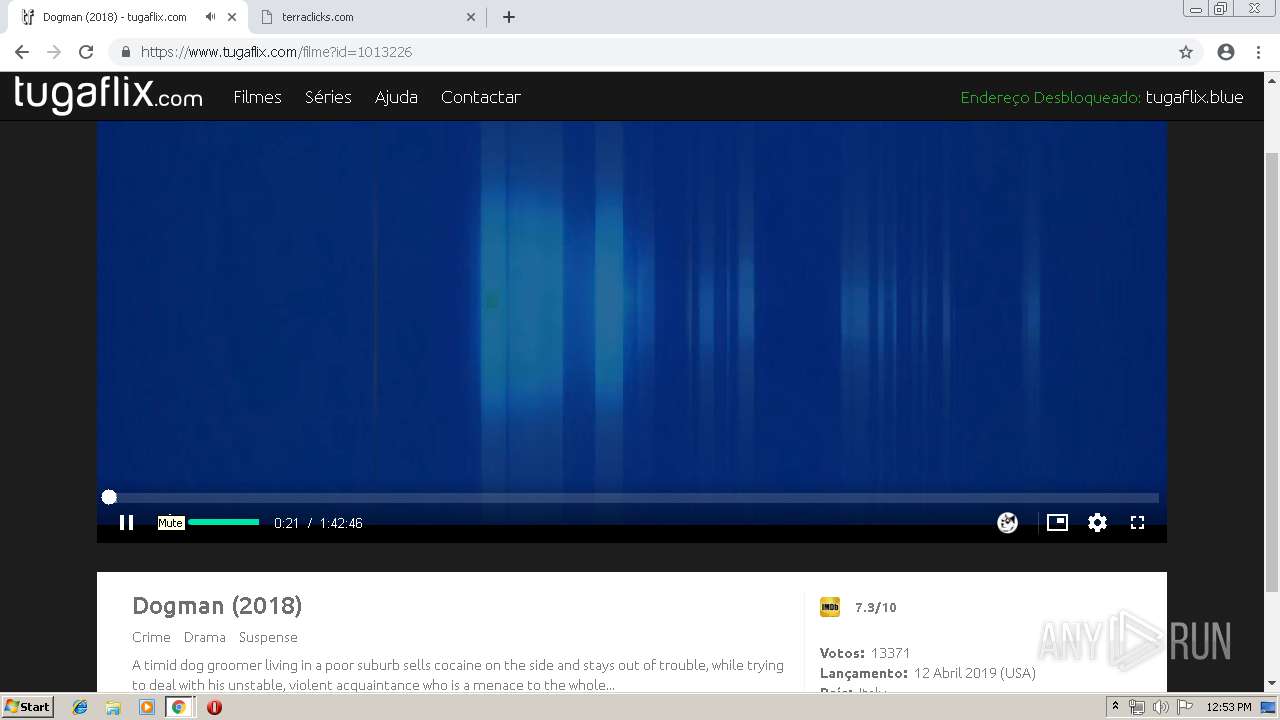
Task: Click the 7.3/10 rating text
Action: (x=876, y=607)
